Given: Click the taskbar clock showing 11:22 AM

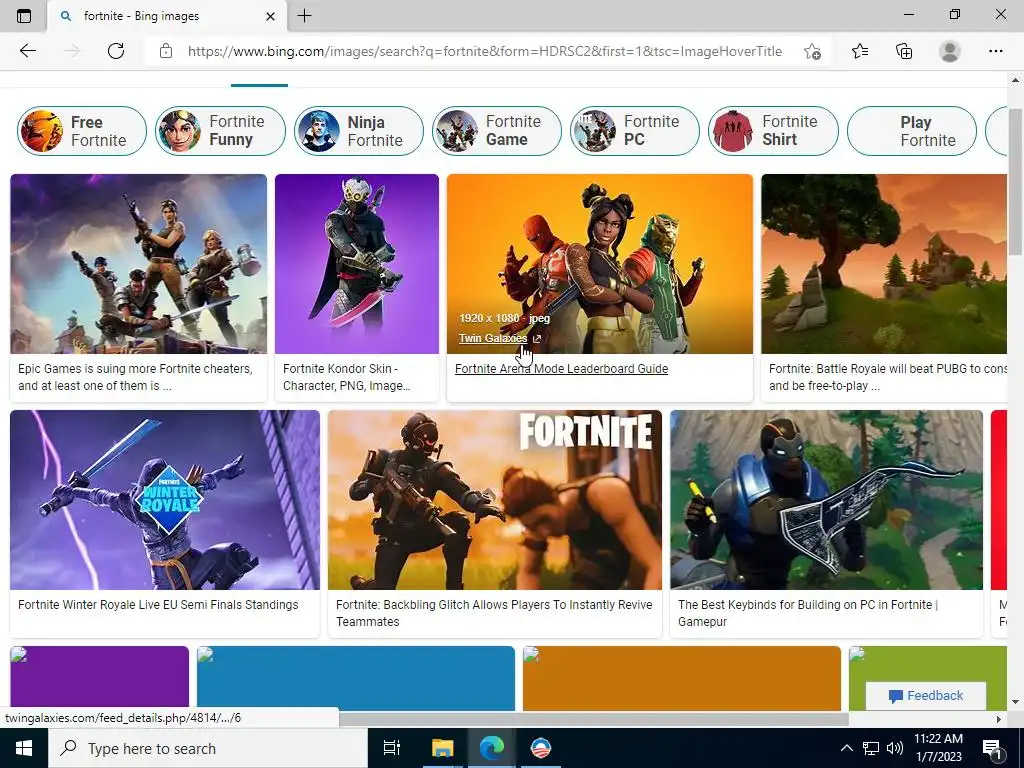Looking at the screenshot, I should tap(938, 748).
